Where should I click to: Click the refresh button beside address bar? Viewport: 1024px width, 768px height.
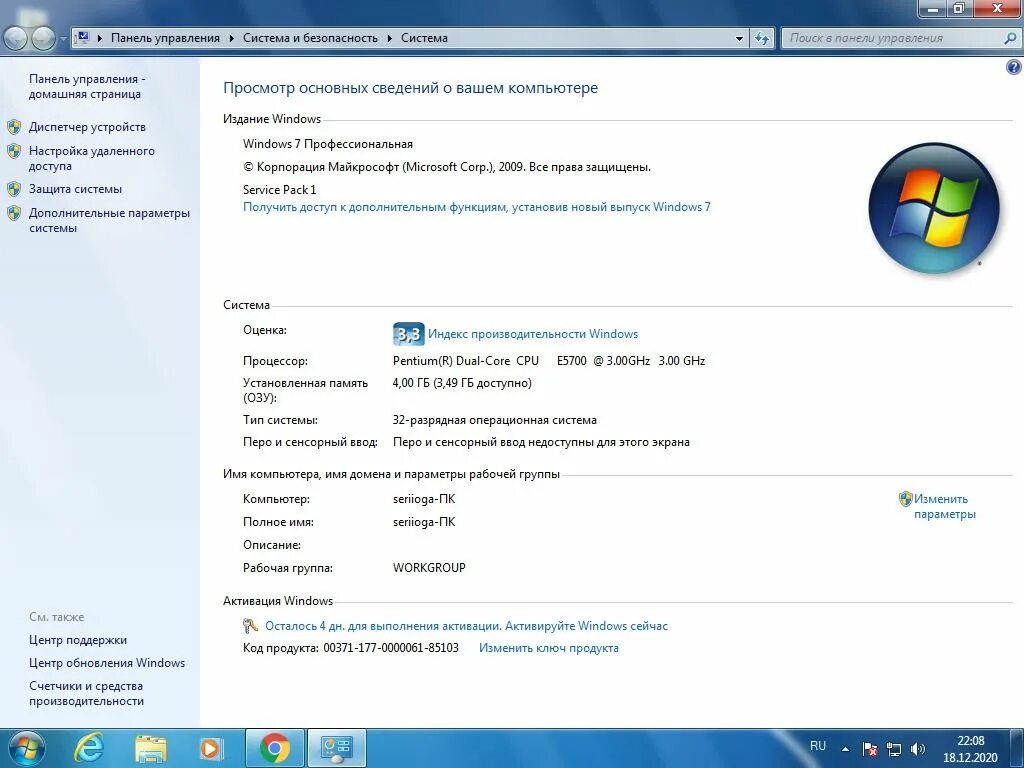tap(761, 39)
